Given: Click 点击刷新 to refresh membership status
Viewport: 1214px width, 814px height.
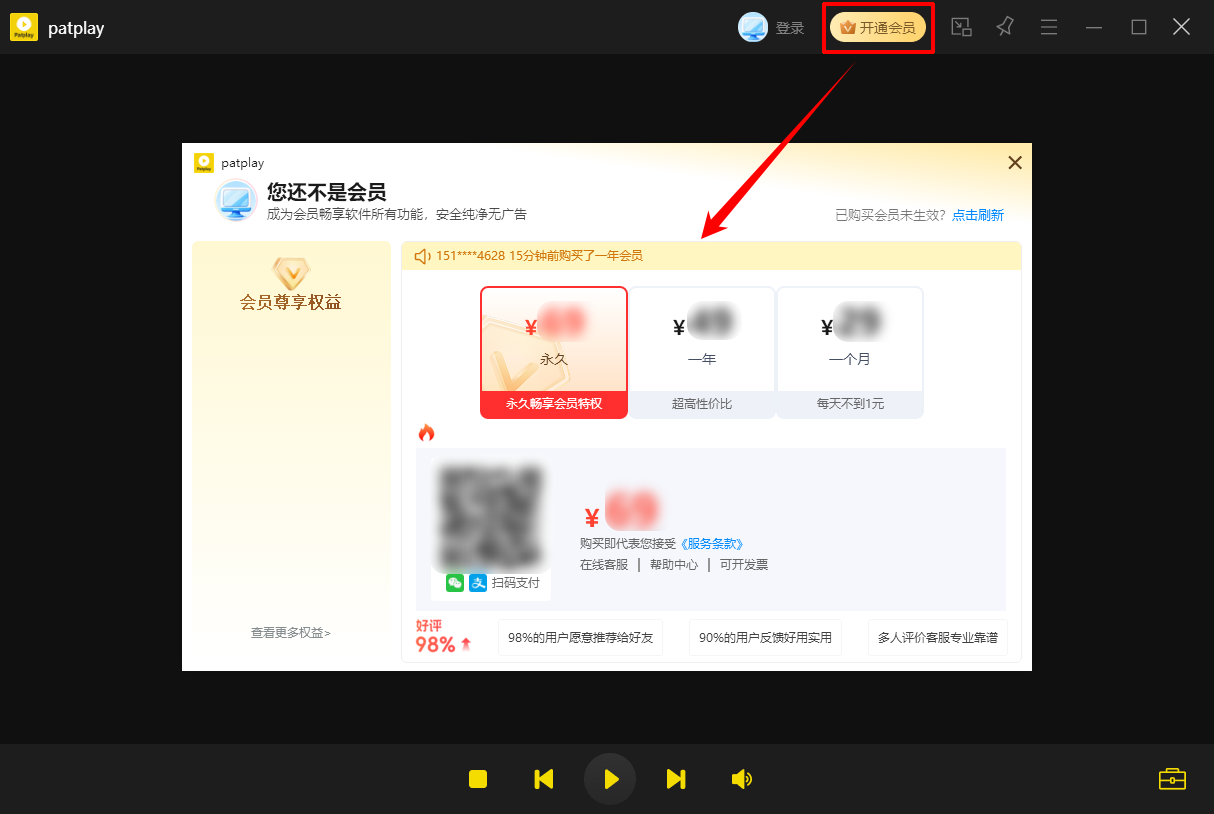Looking at the screenshot, I should [978, 215].
